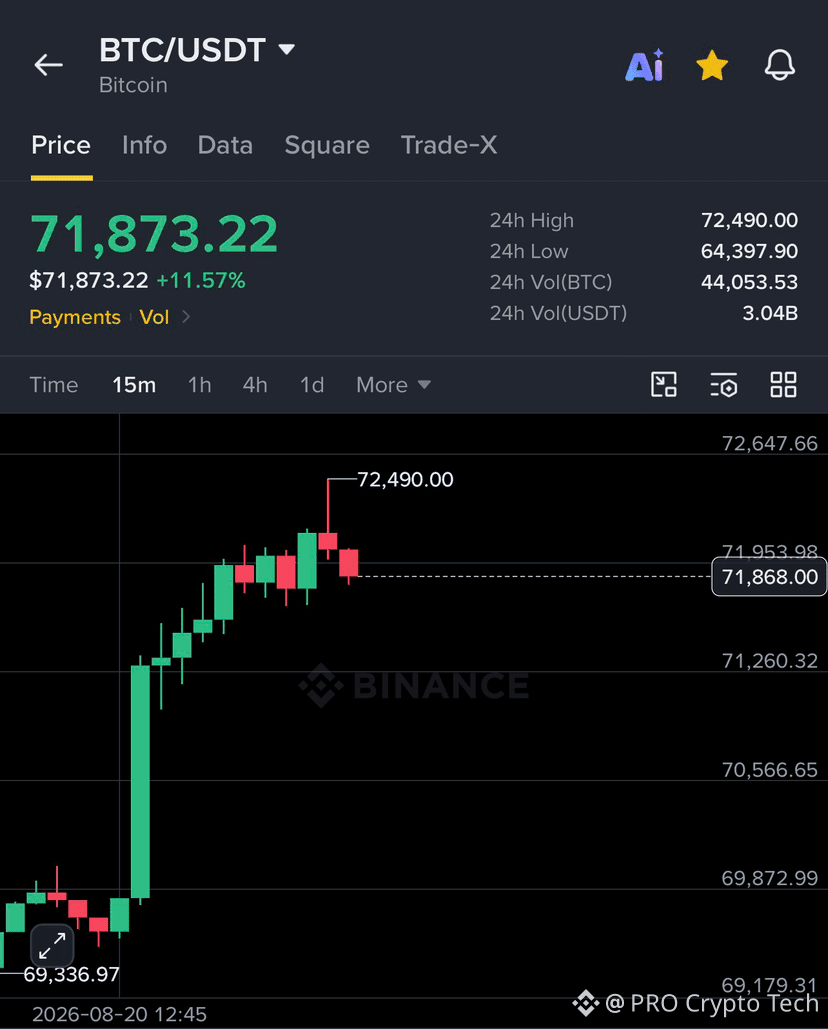Open the chart drawing tools icon
Viewport: 828px width, 1029px height.
664,385
